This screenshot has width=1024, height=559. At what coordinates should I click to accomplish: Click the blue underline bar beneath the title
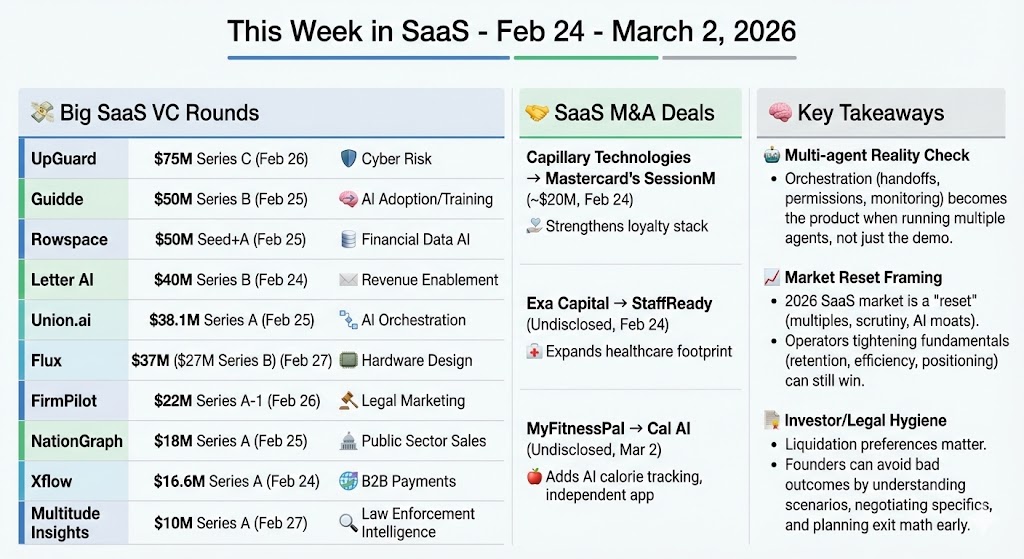point(368,58)
